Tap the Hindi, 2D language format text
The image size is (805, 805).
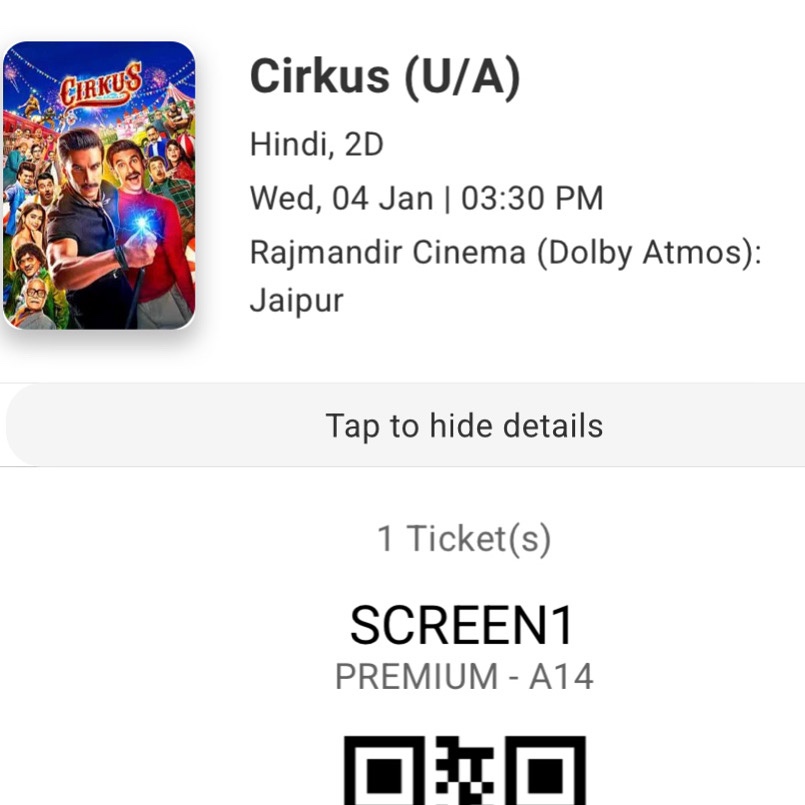tap(316, 144)
